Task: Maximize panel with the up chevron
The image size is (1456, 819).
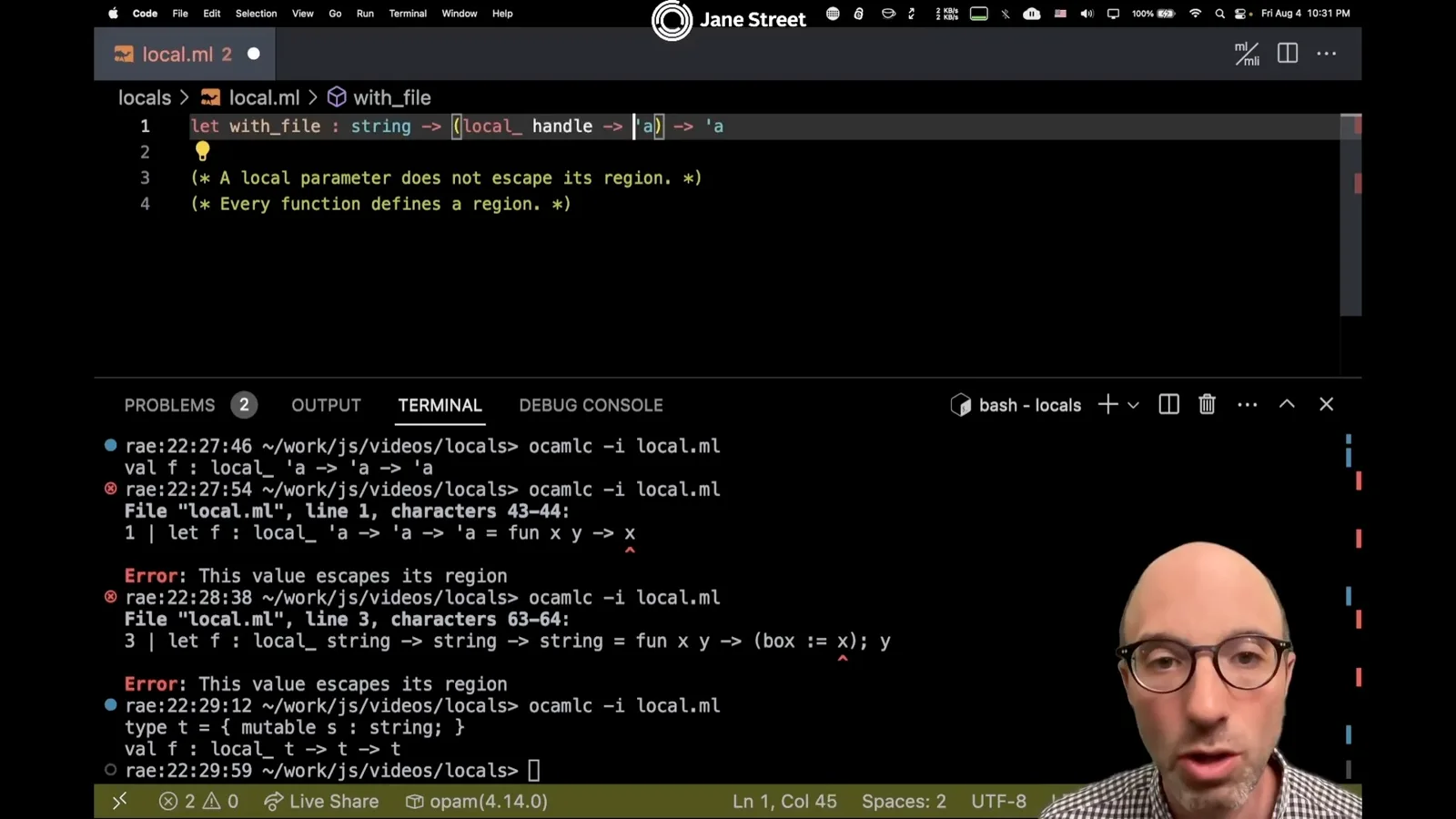Action: click(x=1287, y=404)
